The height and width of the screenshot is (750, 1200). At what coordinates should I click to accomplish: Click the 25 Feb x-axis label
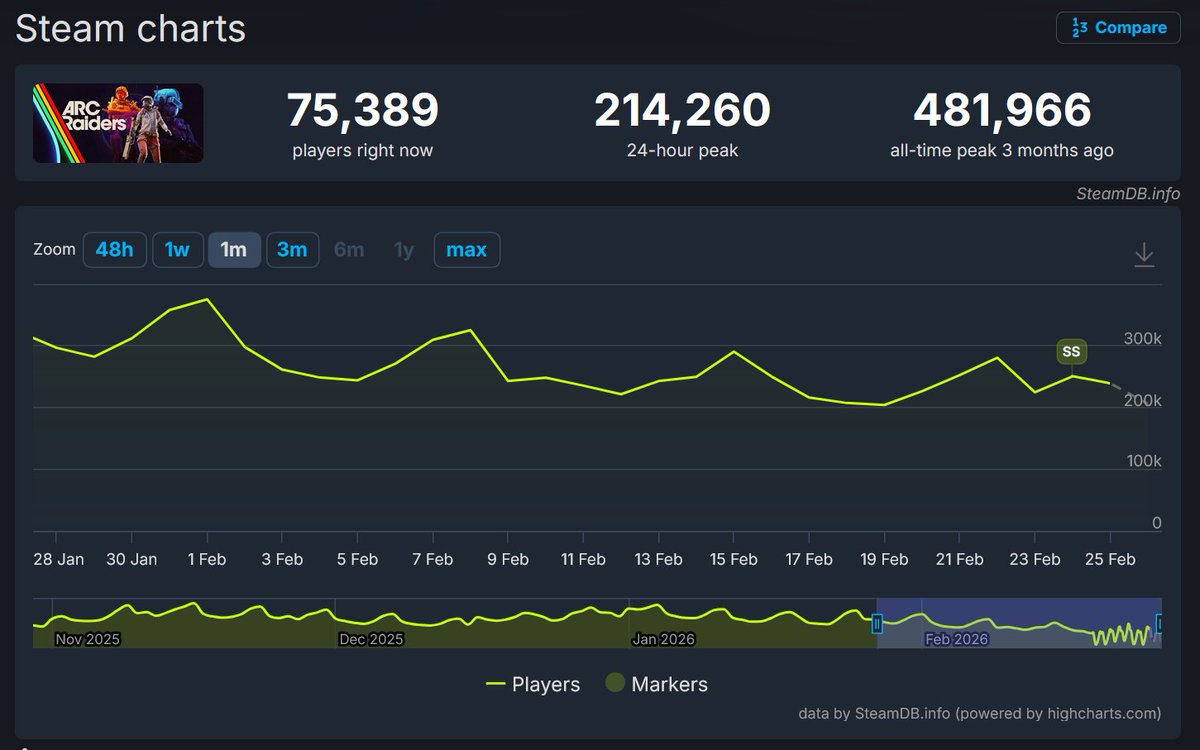tap(1110, 559)
